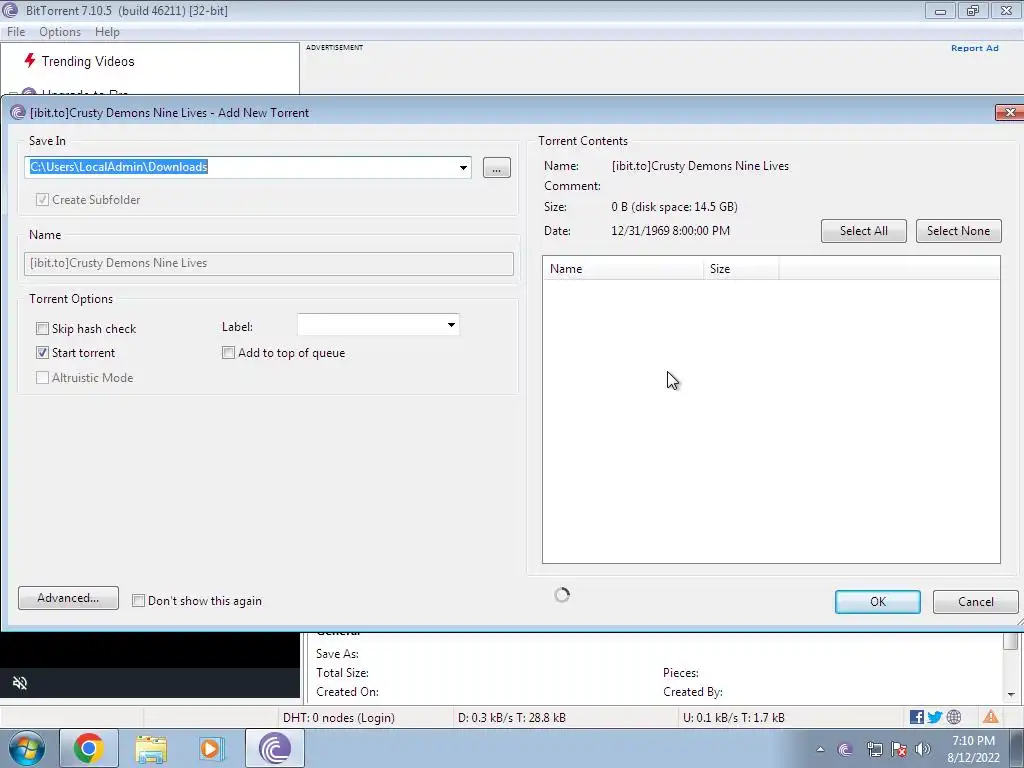Sort by the Size column header

[x=741, y=269]
